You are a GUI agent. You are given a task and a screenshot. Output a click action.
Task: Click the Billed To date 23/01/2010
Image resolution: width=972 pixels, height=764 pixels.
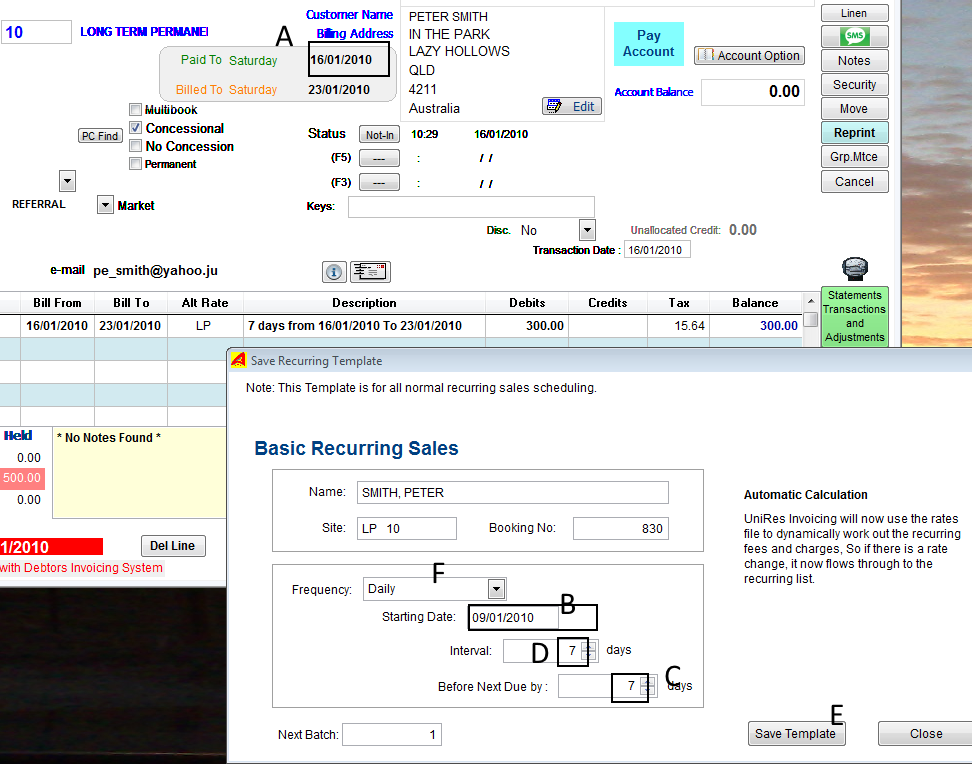(x=338, y=89)
